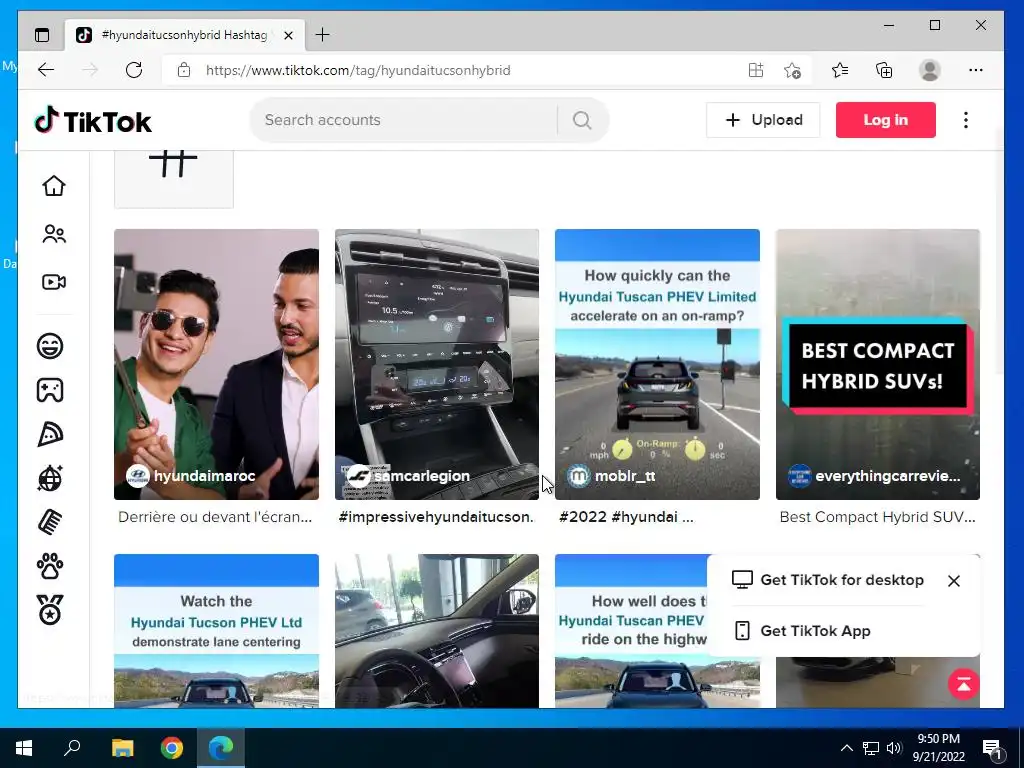Click the Upload button
Viewport: 1024px width, 768px height.
coord(763,120)
